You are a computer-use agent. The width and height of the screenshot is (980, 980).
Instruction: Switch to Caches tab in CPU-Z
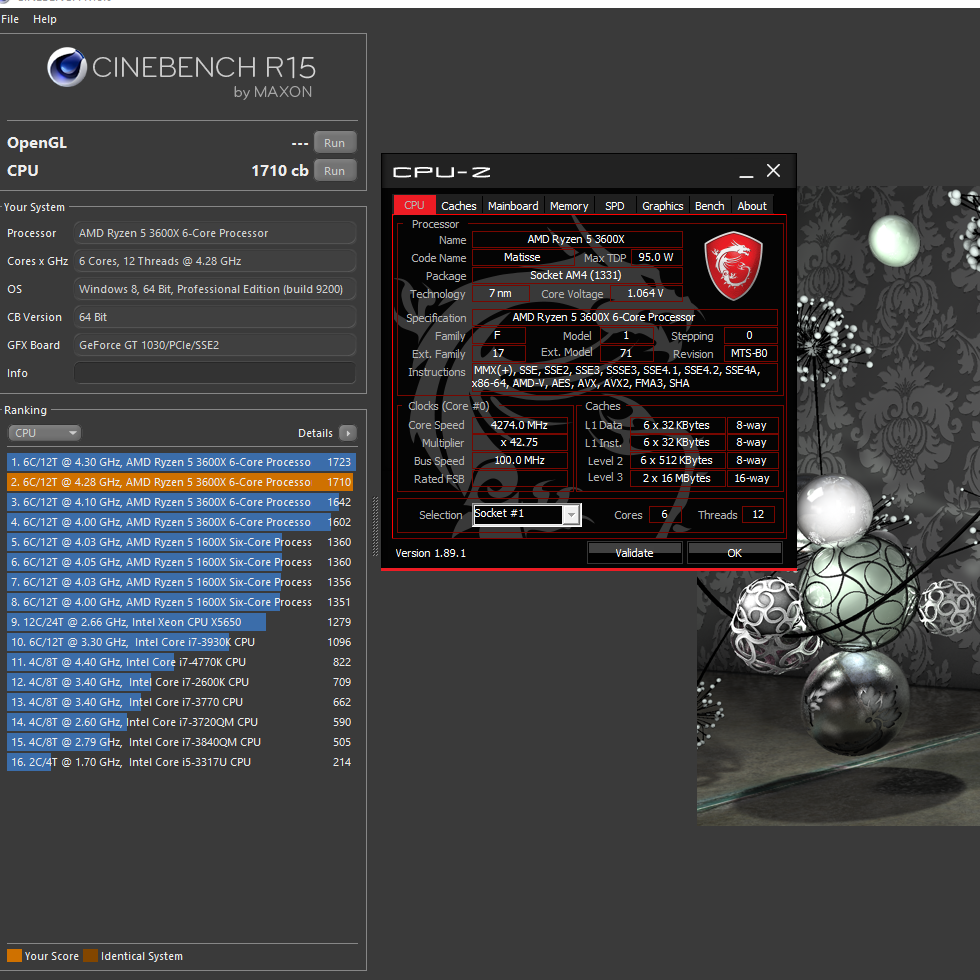click(x=459, y=206)
